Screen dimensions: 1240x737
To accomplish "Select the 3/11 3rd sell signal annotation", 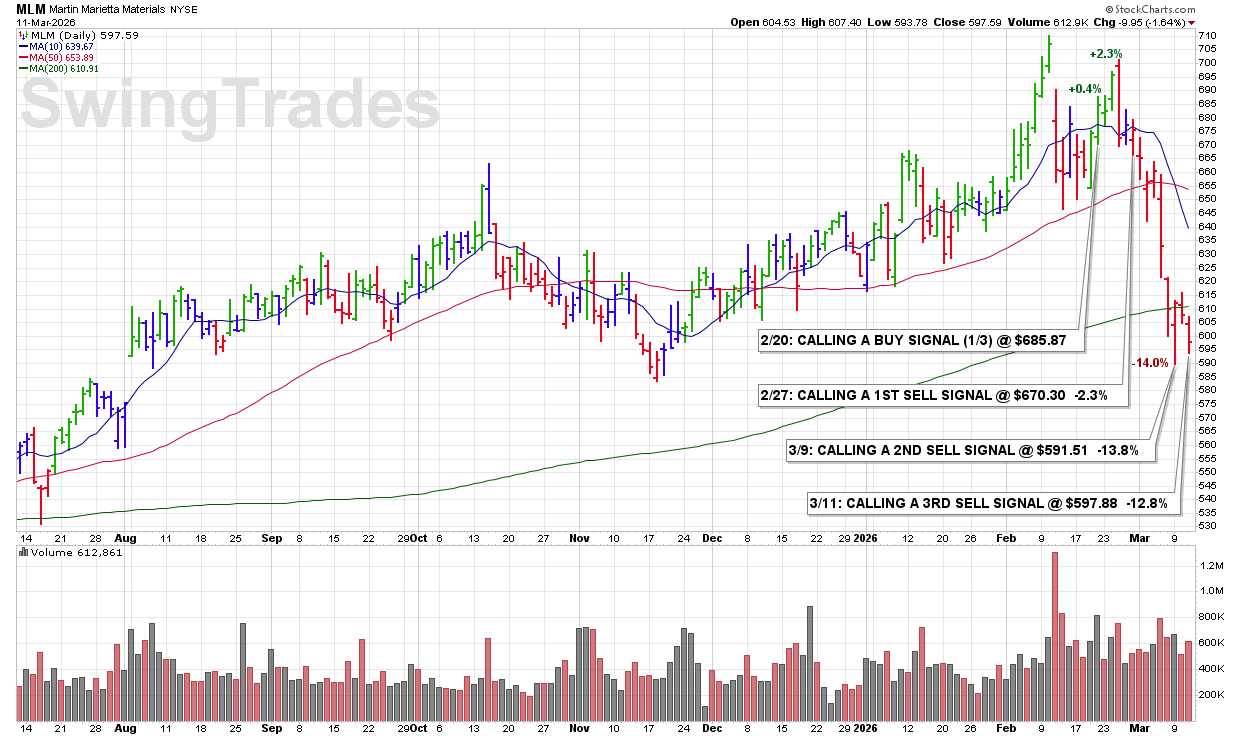I will pyautogui.click(x=991, y=503).
